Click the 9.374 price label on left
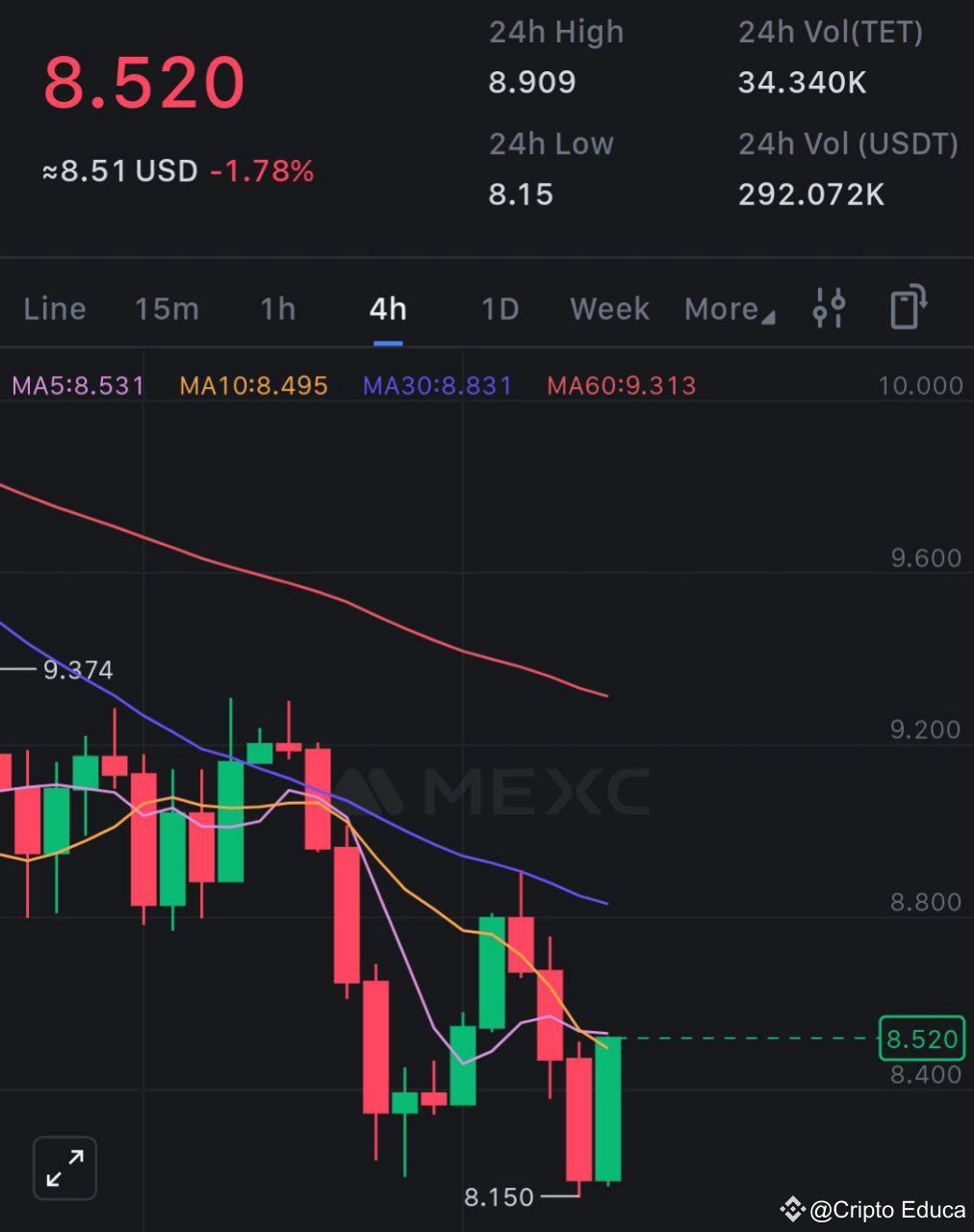Image resolution: width=974 pixels, height=1232 pixels. (78, 670)
